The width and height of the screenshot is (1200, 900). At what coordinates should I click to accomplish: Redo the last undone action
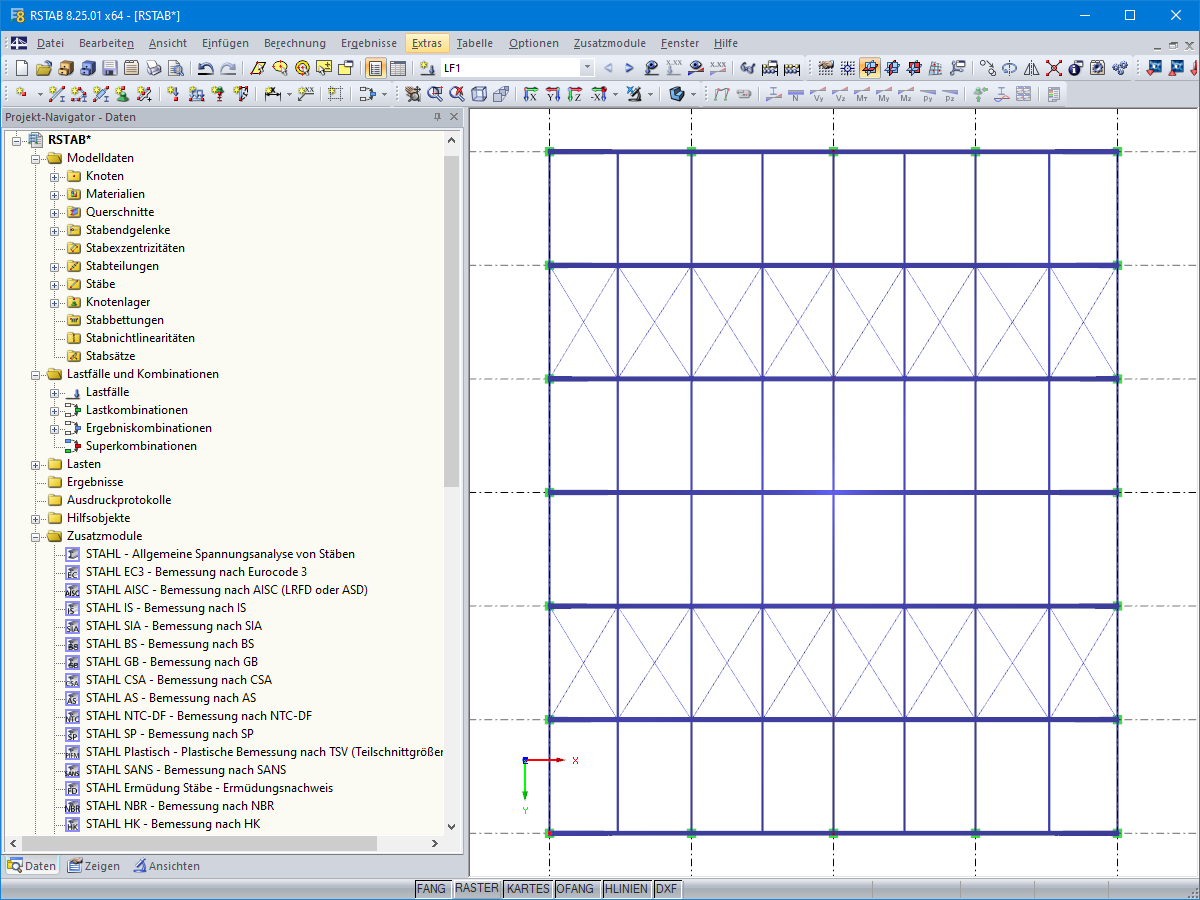click(x=228, y=68)
